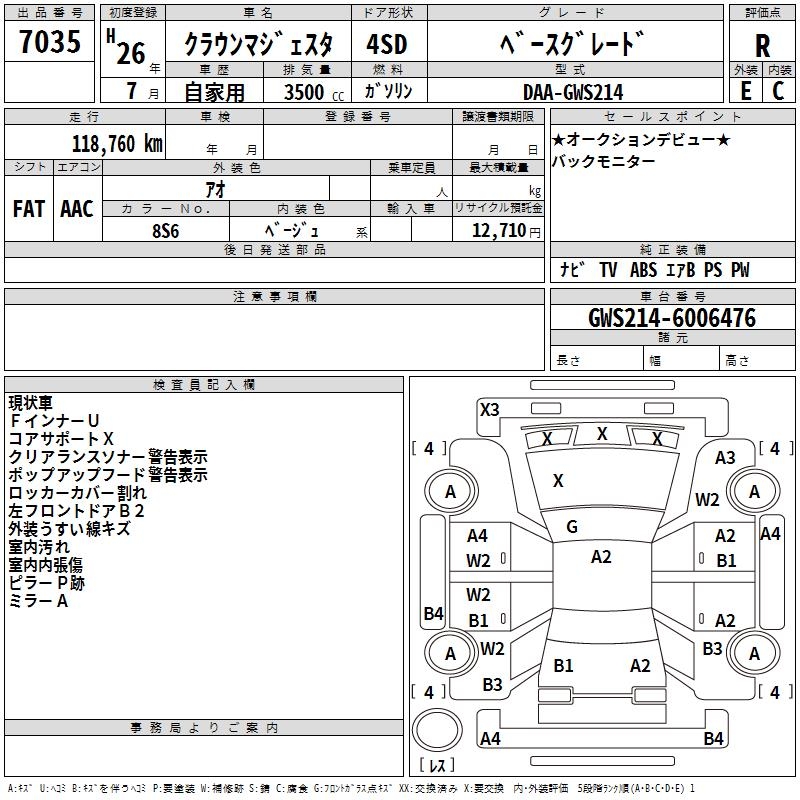Viewport: 800px width, 800px height.
Task: Click the mileage 118,760 km
Action: click(117, 144)
